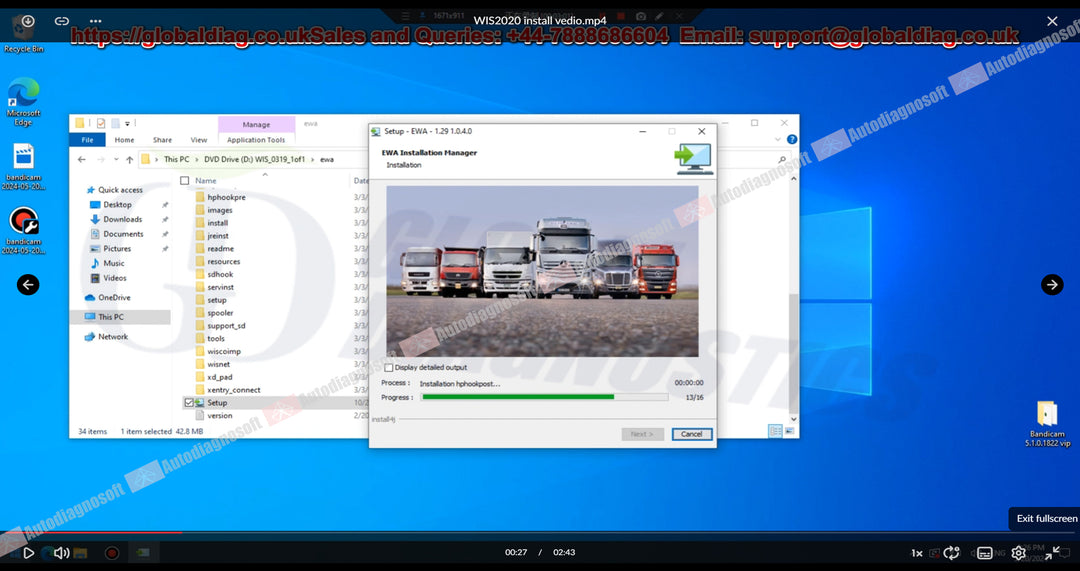The height and width of the screenshot is (571, 1080).
Task: Switch to the Home ribbon tab
Action: coord(125,140)
